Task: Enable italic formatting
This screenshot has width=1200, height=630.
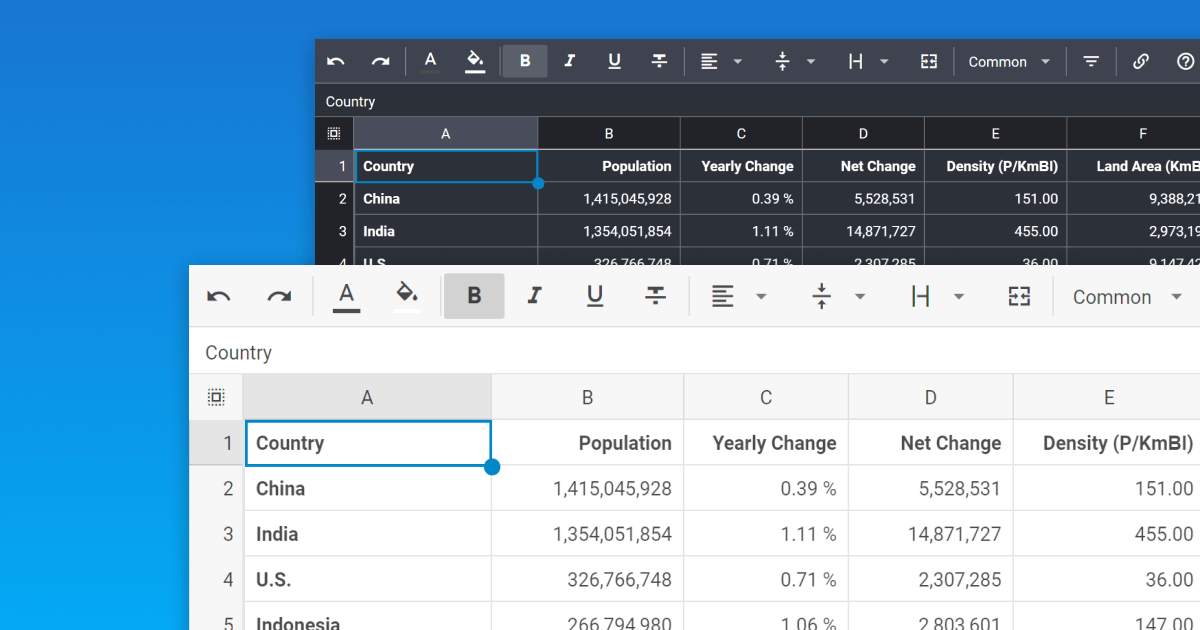Action: (534, 296)
